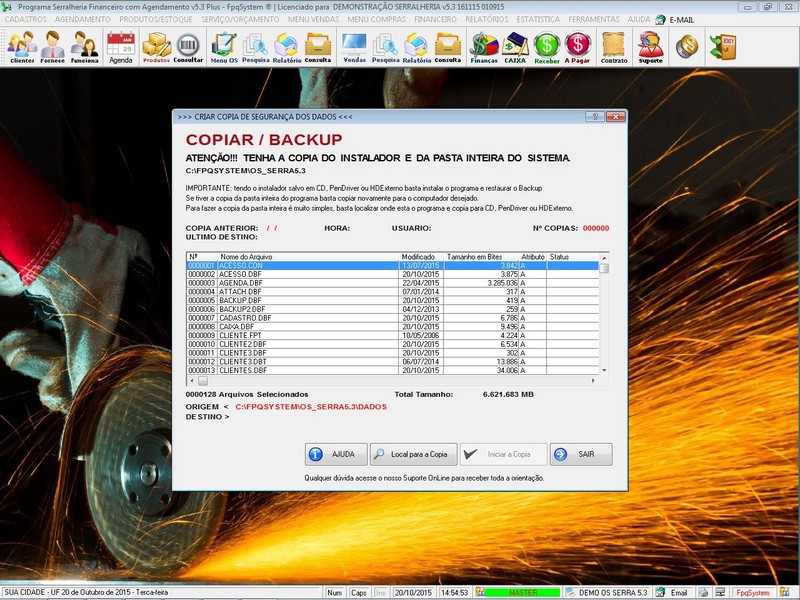Click the Tamanho em Bites column header
This screenshot has width=800, height=600.
point(481,257)
